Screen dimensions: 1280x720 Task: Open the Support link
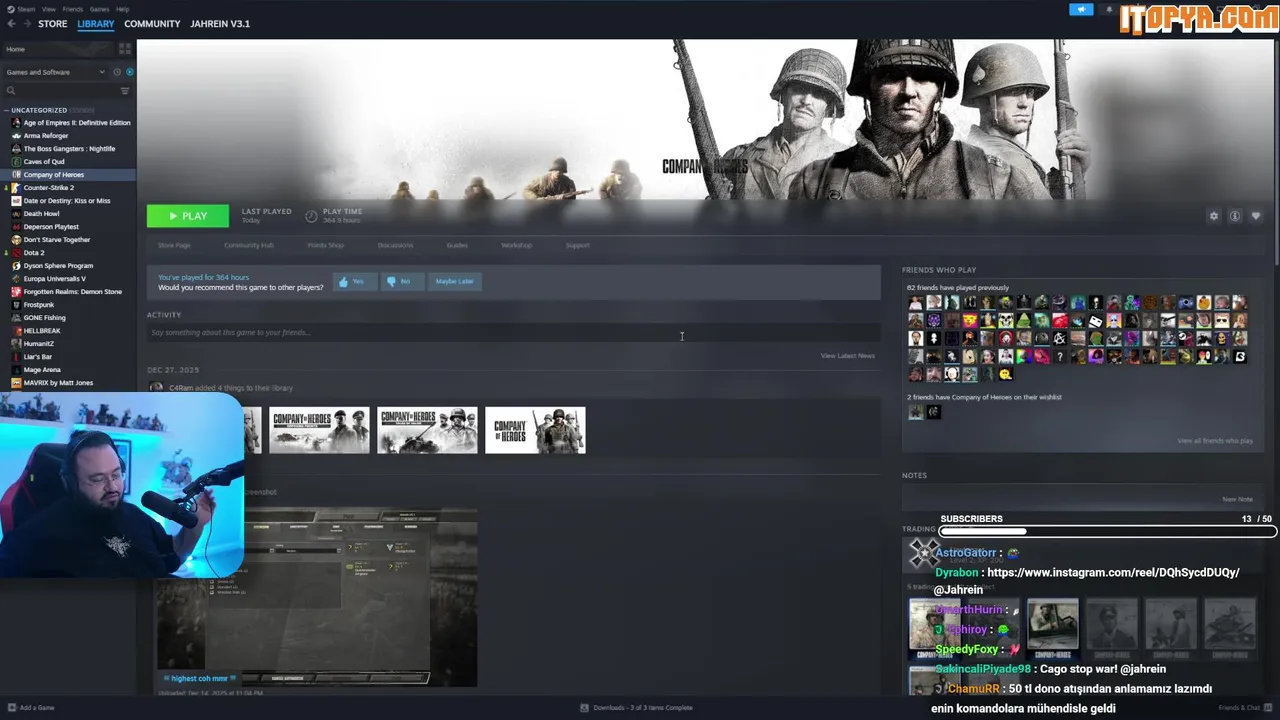pyautogui.click(x=578, y=245)
